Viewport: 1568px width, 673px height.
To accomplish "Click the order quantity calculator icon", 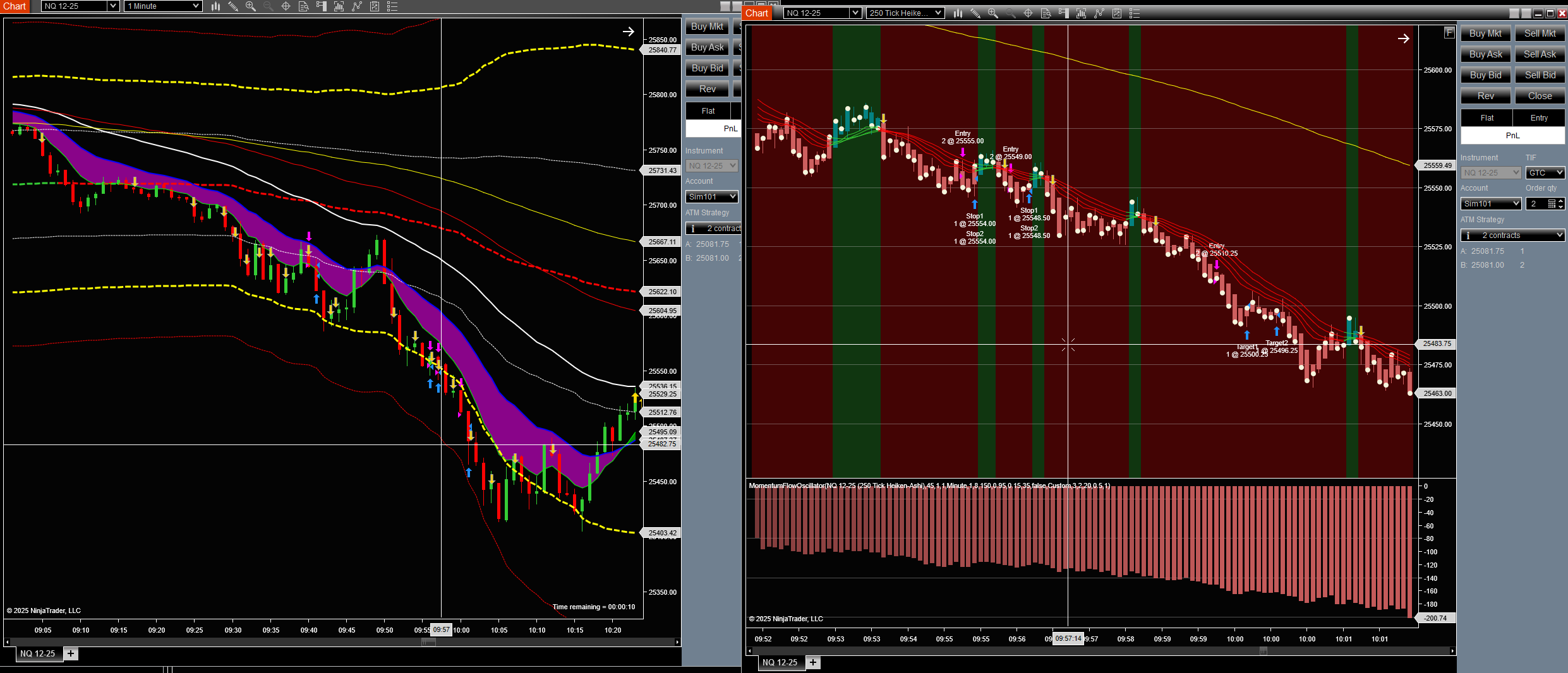I will (1552, 203).
